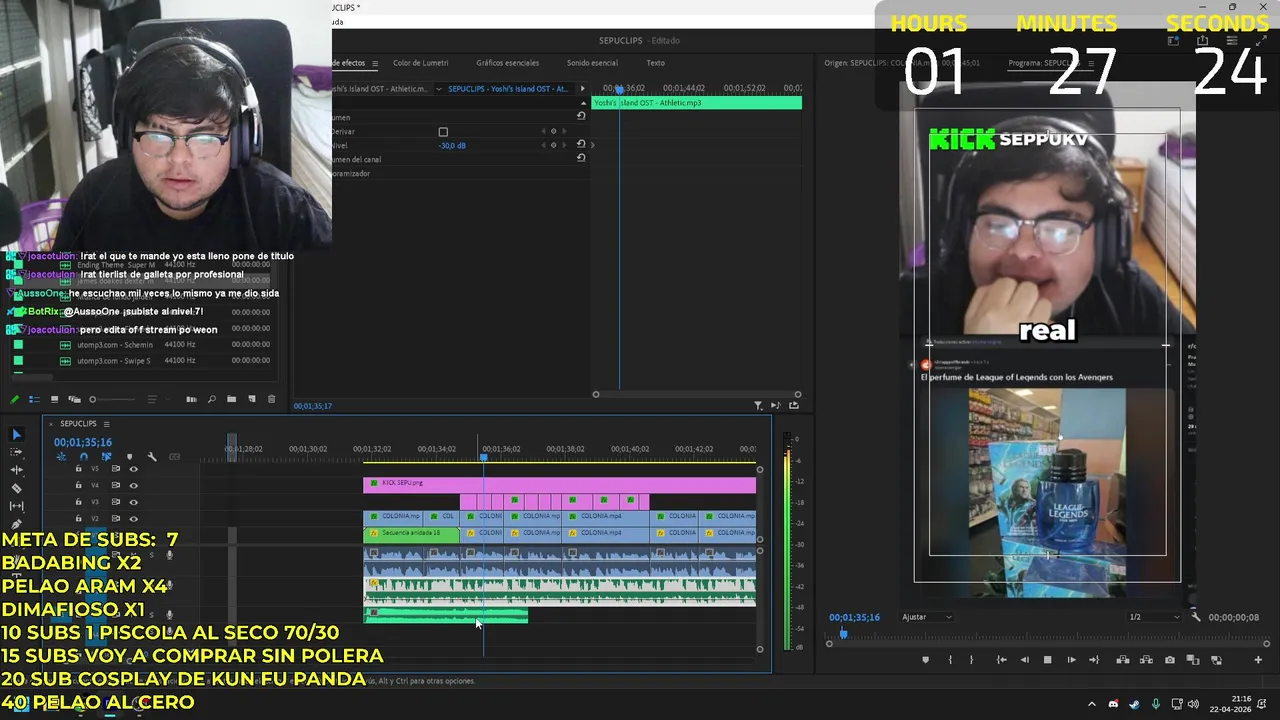
Task: Select the Ripple Edit tool
Action: (16, 470)
